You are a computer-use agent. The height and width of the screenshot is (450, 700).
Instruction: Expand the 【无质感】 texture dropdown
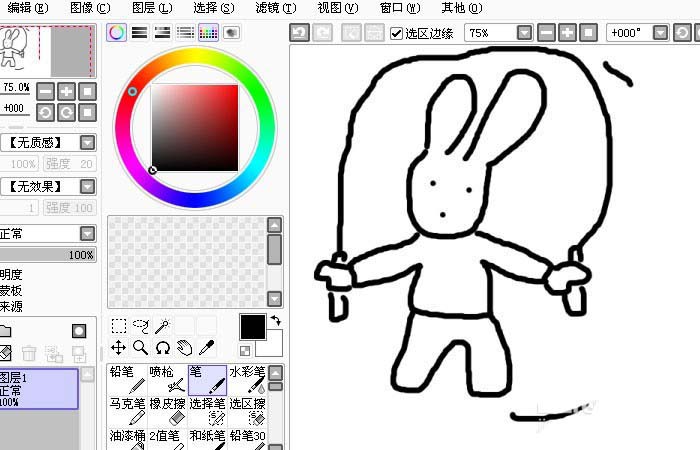[x=88, y=143]
